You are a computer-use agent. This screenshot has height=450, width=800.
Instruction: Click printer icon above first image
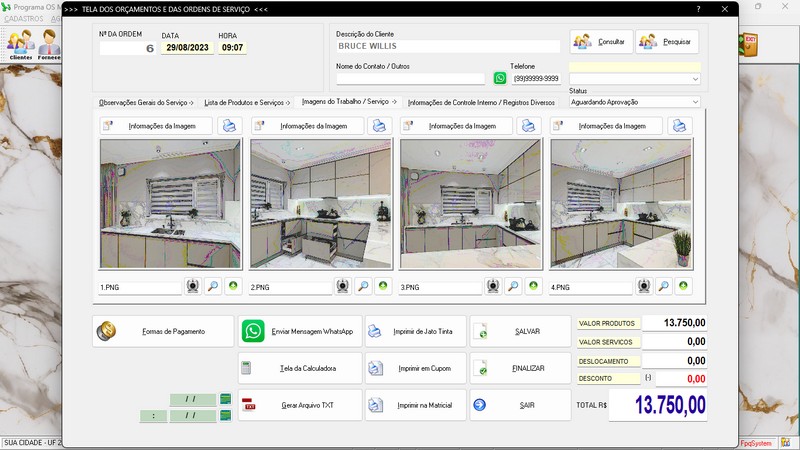(230, 126)
